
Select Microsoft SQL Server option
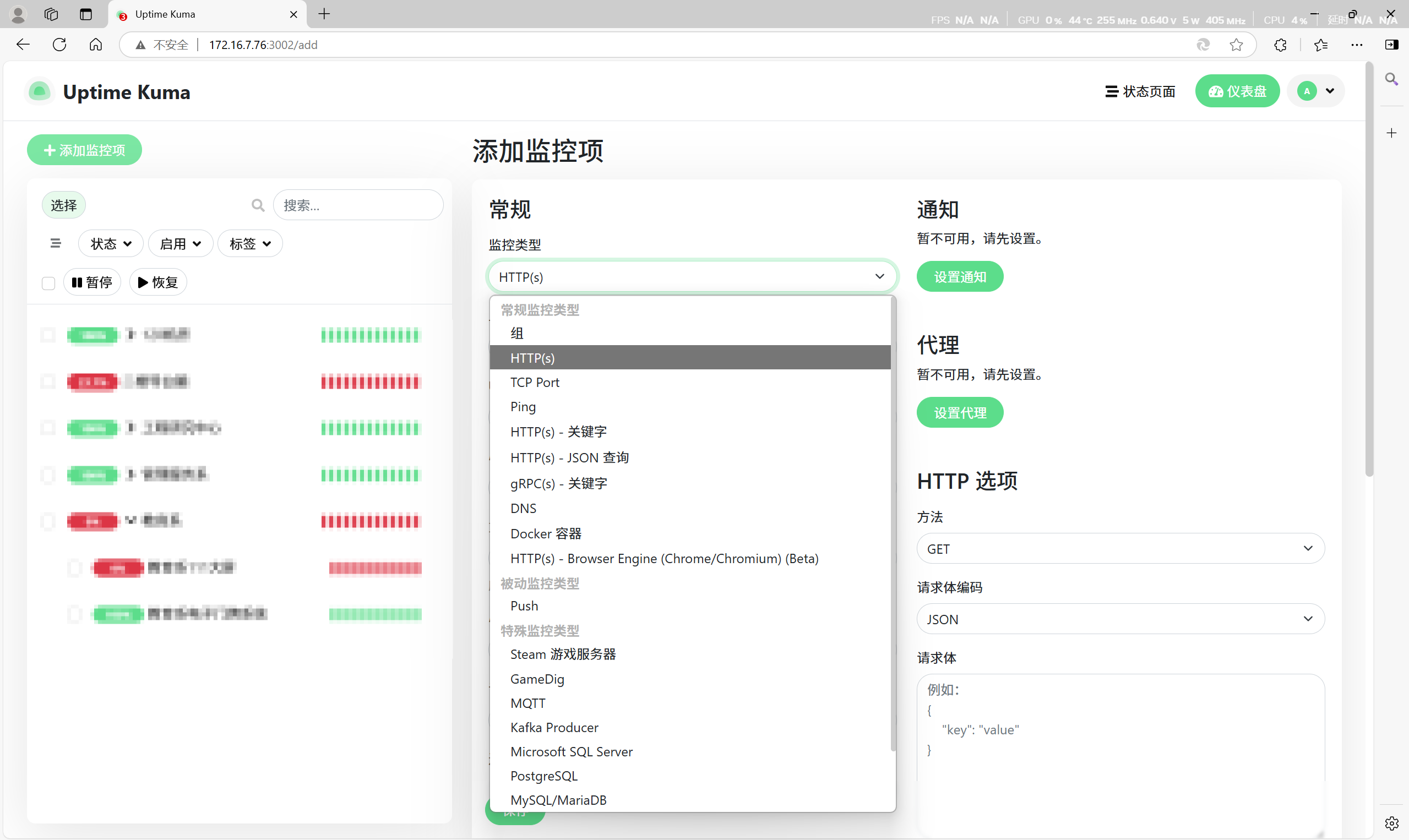690,752
